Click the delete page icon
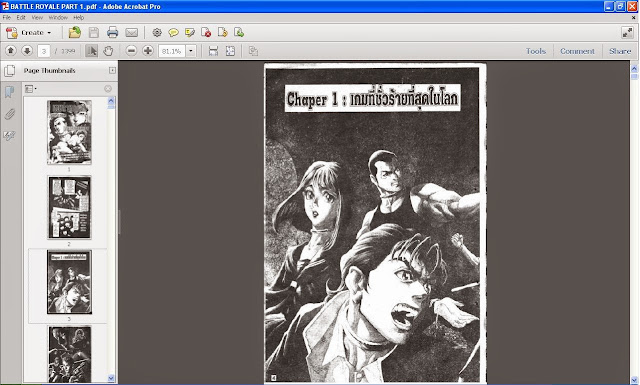Viewport: 640px width, 385px height. click(206, 32)
